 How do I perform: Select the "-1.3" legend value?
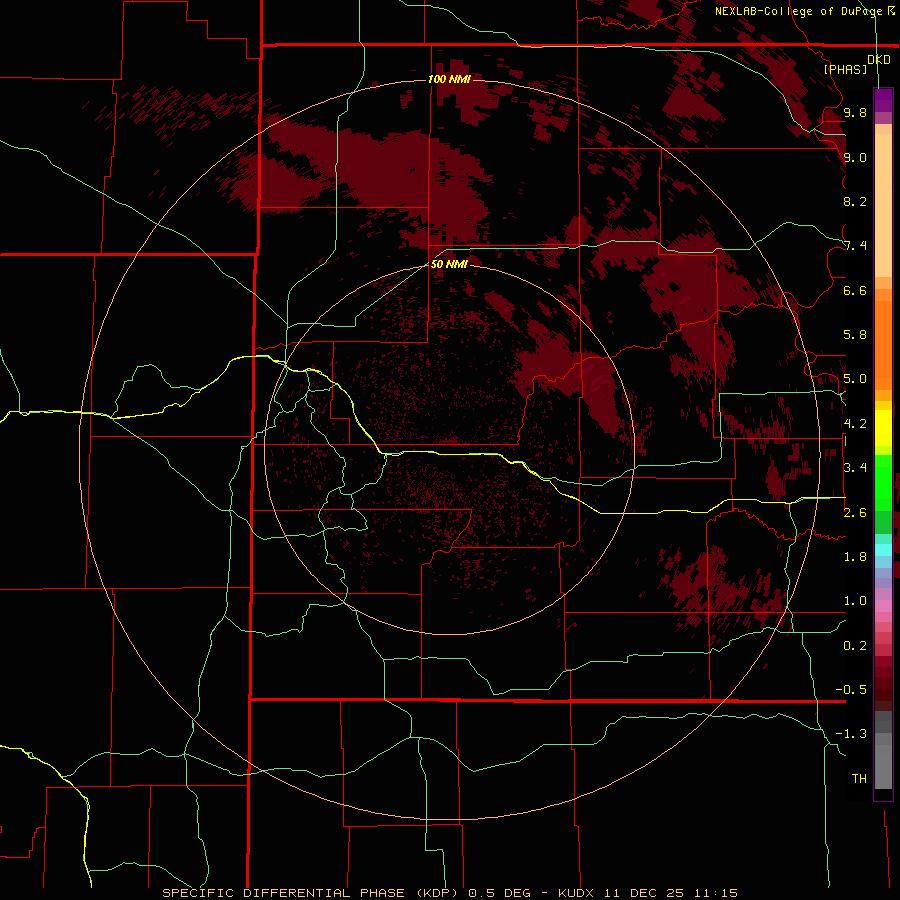851,734
